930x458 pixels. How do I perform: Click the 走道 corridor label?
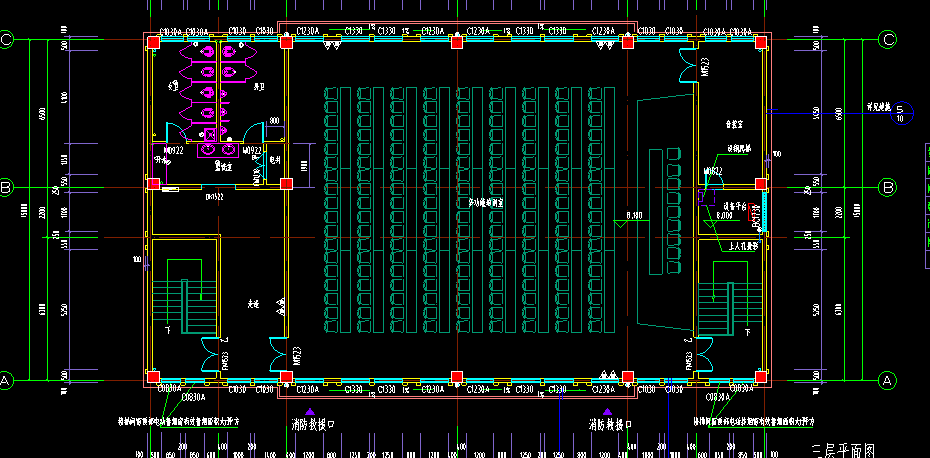pyautogui.click(x=254, y=304)
